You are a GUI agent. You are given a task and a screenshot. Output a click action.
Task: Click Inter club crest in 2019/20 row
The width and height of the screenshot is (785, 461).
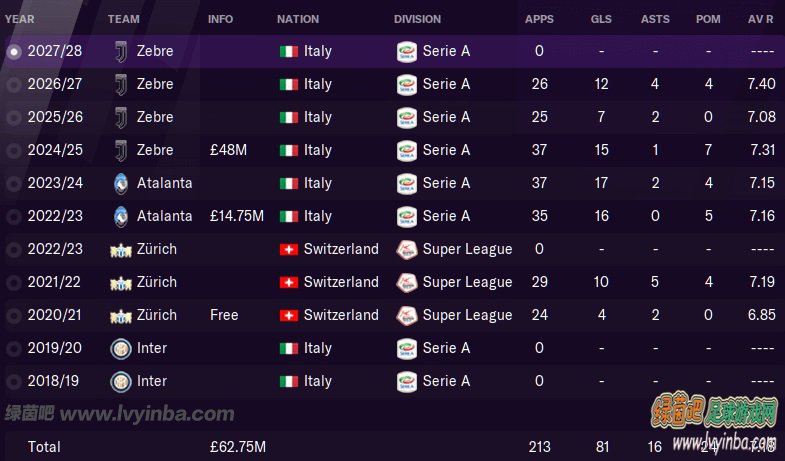pyautogui.click(x=121, y=348)
